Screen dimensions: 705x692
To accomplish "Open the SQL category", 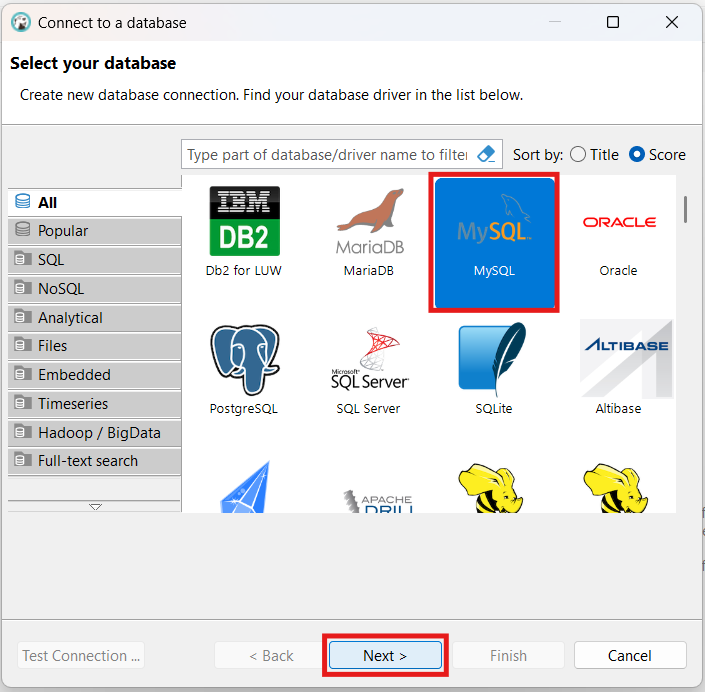I will [95, 260].
